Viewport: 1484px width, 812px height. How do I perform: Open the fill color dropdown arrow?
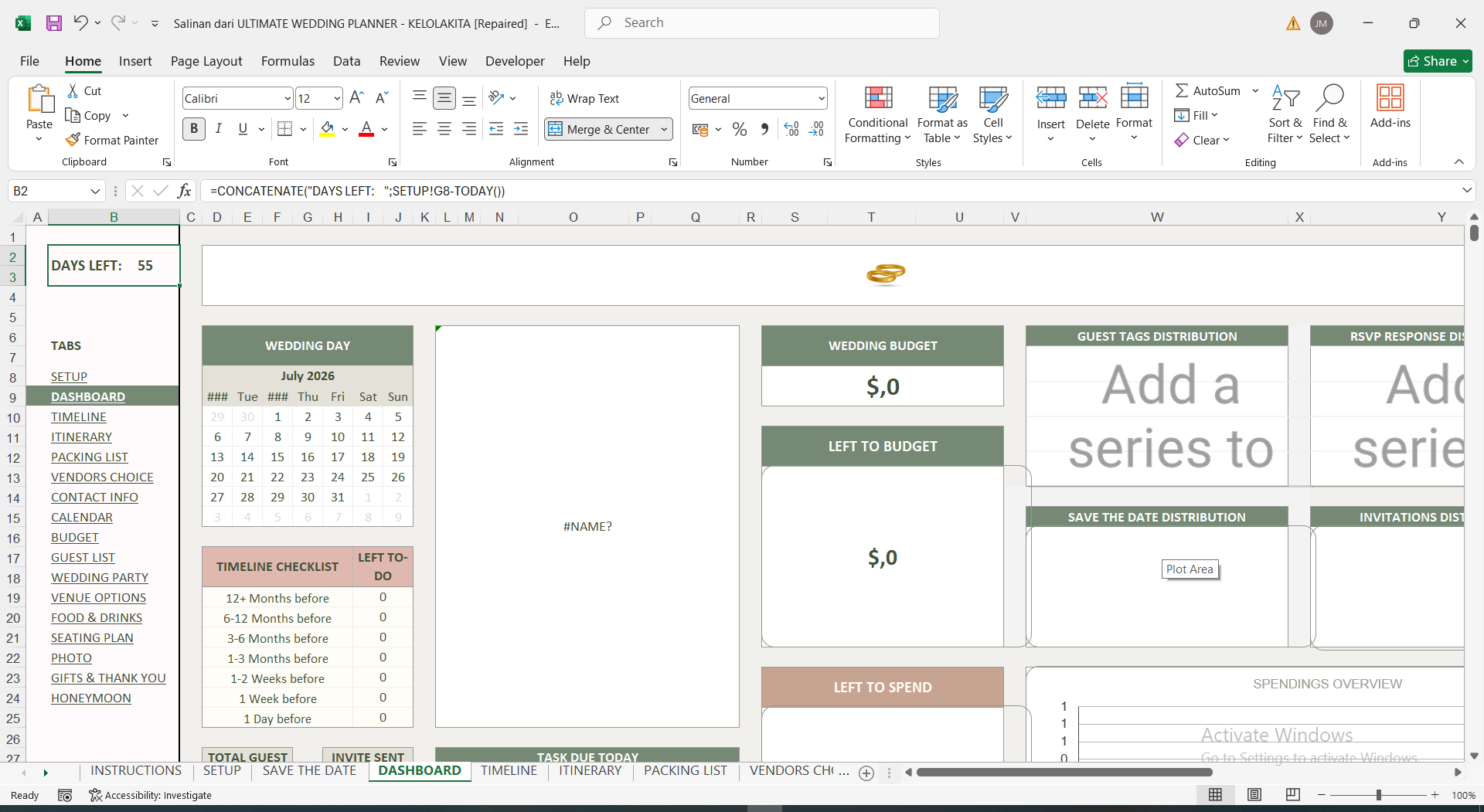(x=345, y=129)
